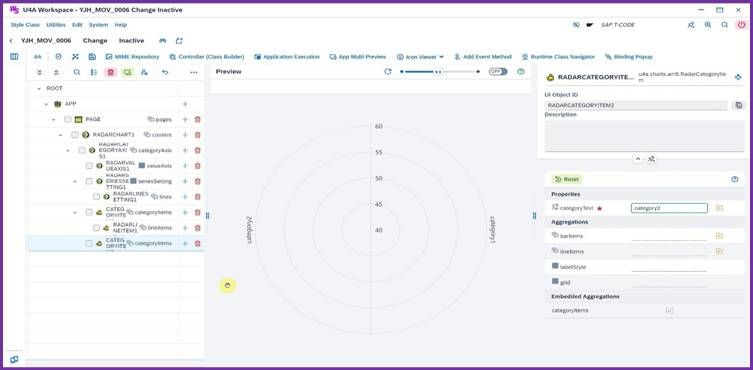The width and height of the screenshot is (753, 370).
Task: Check the PAGE row checkbox
Action: tap(68, 119)
